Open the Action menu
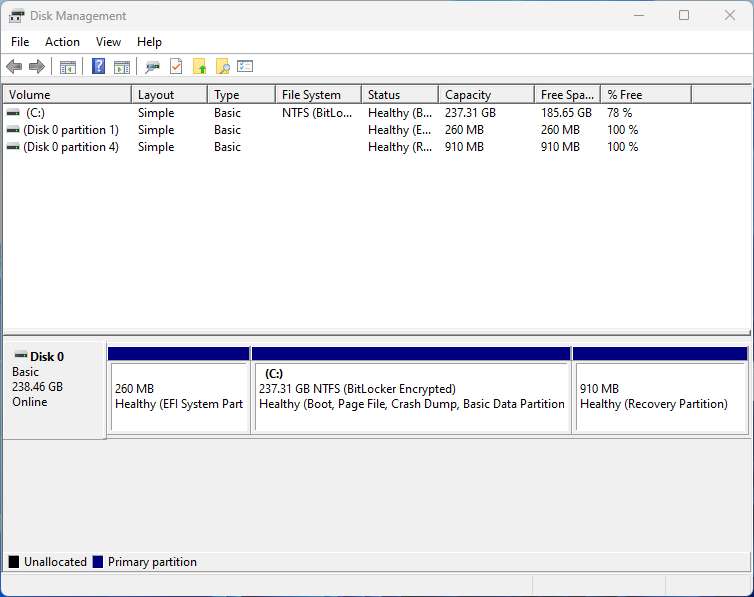This screenshot has width=754, height=597. point(63,42)
